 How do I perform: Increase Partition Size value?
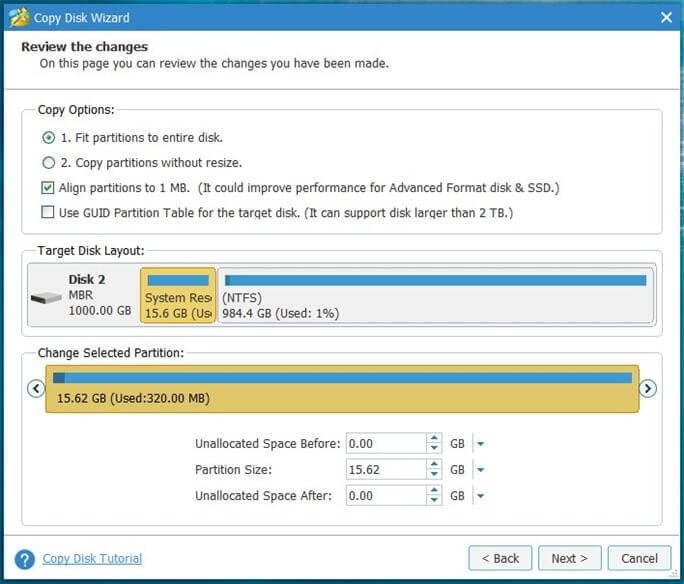coord(434,465)
